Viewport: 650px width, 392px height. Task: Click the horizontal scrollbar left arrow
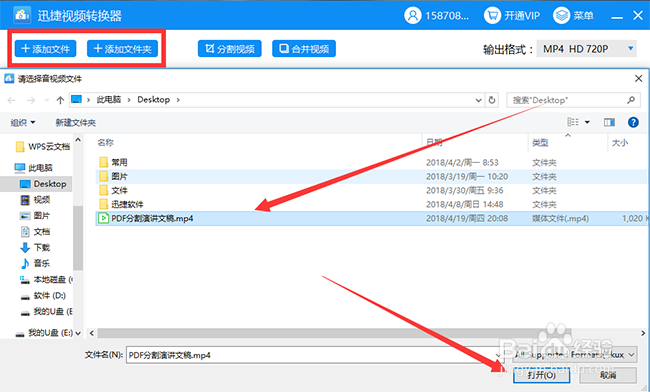[92, 333]
